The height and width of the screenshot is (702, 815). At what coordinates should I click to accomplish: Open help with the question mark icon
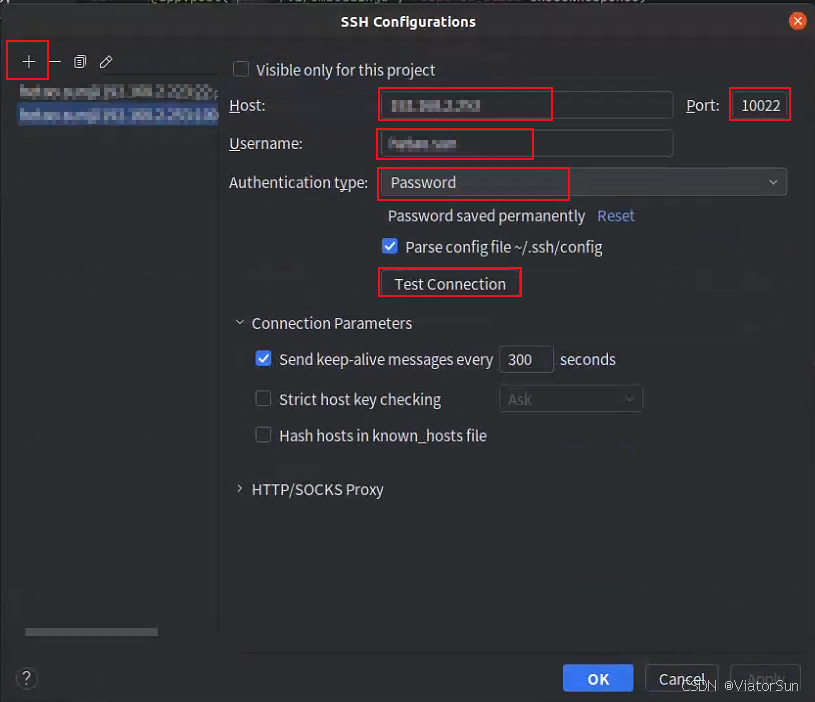[x=27, y=678]
